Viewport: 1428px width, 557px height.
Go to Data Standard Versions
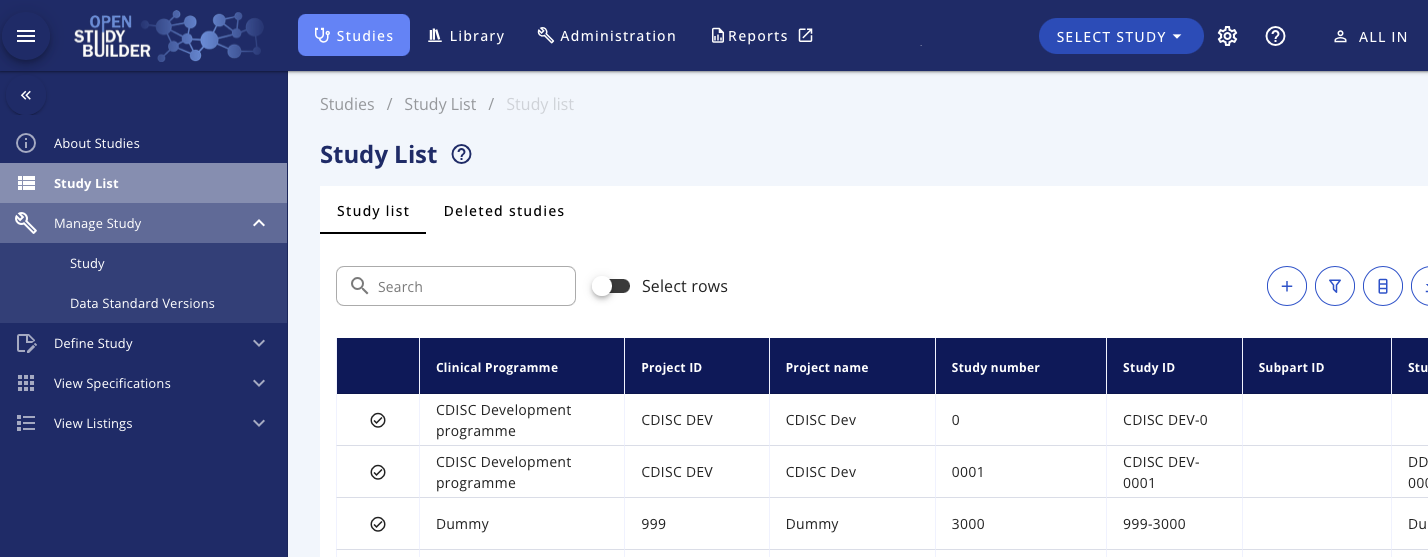click(142, 303)
